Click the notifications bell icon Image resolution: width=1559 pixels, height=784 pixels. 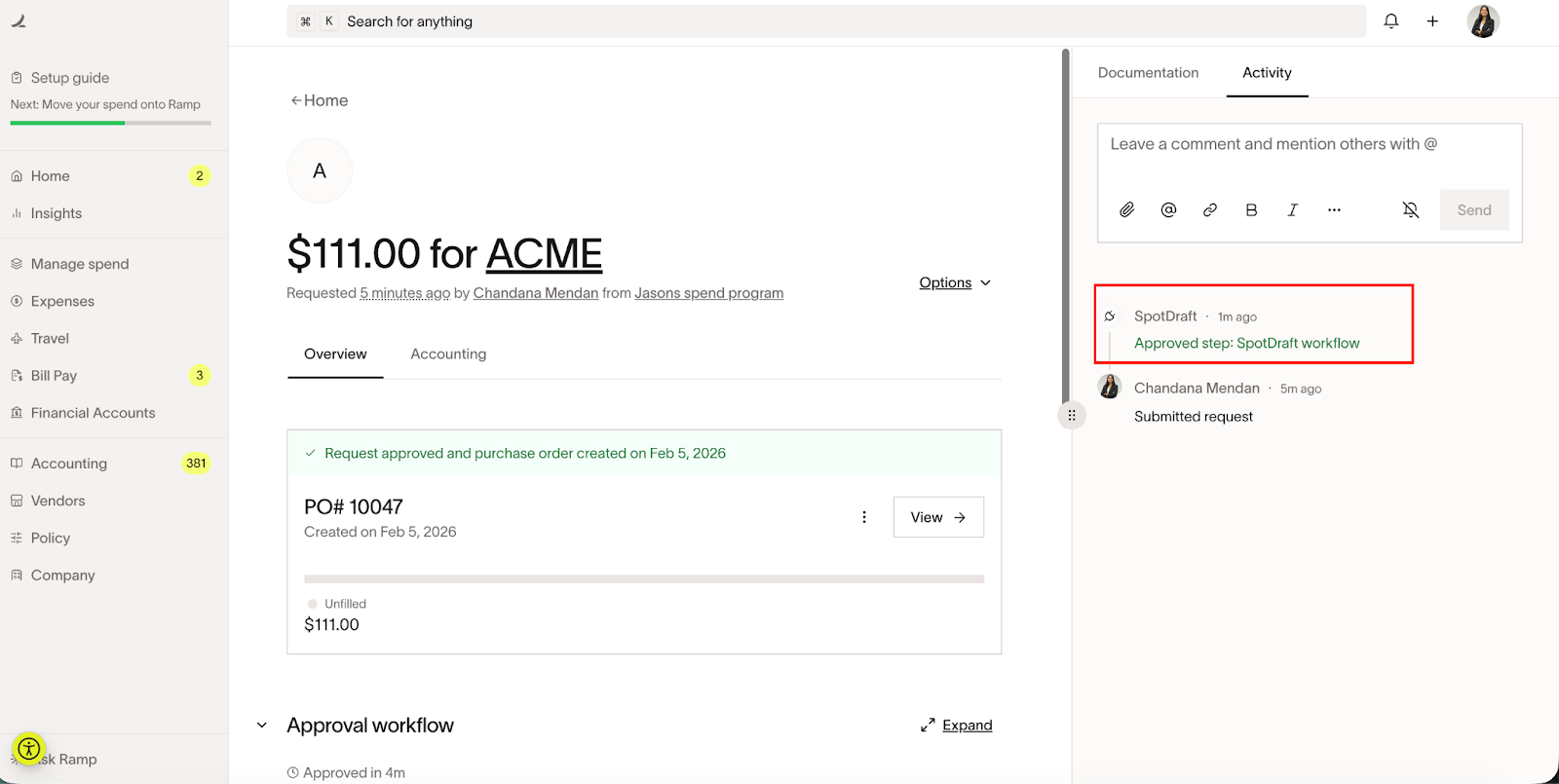pos(1391,21)
